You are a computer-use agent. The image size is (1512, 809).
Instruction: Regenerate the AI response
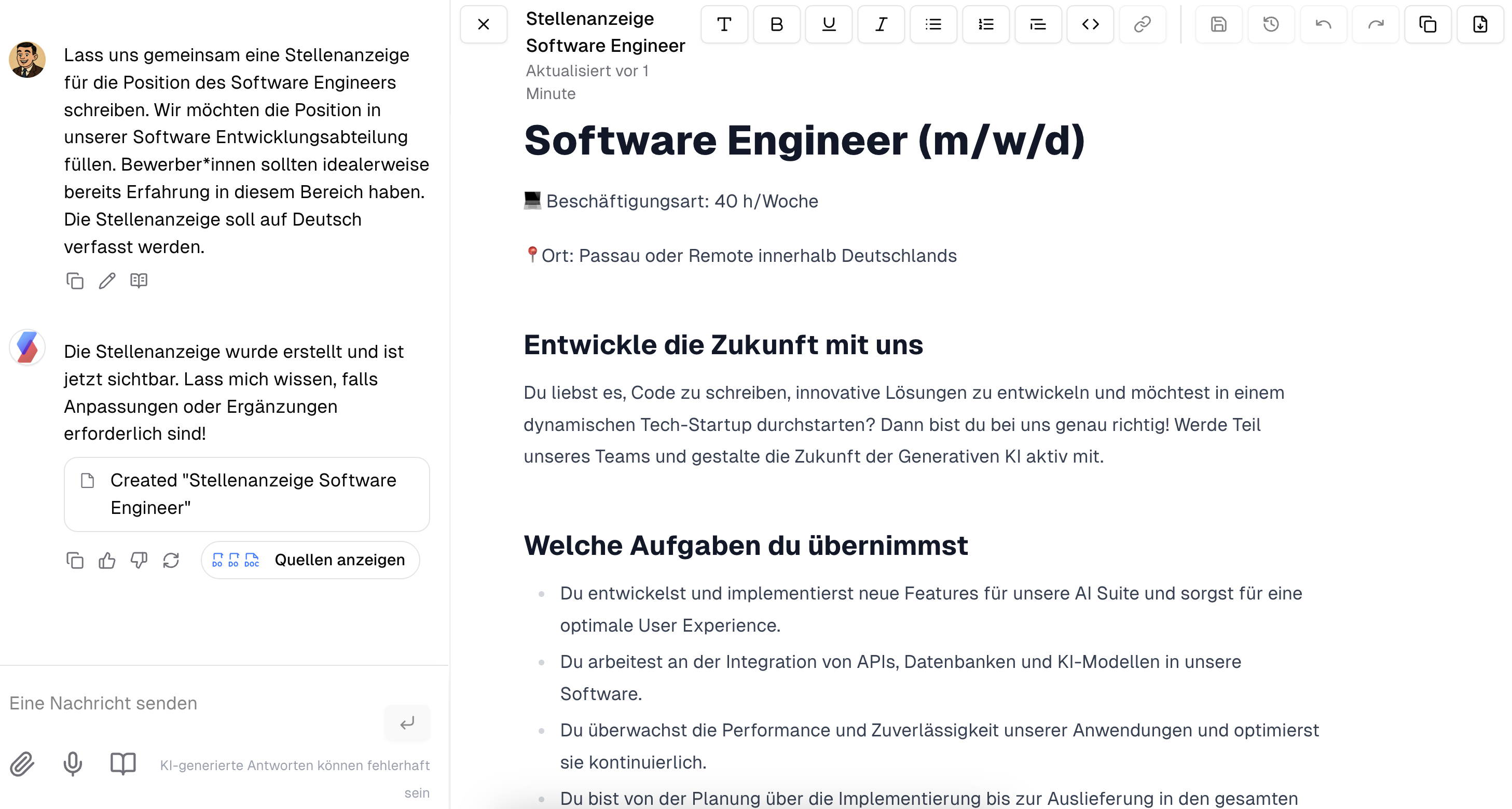tap(171, 560)
